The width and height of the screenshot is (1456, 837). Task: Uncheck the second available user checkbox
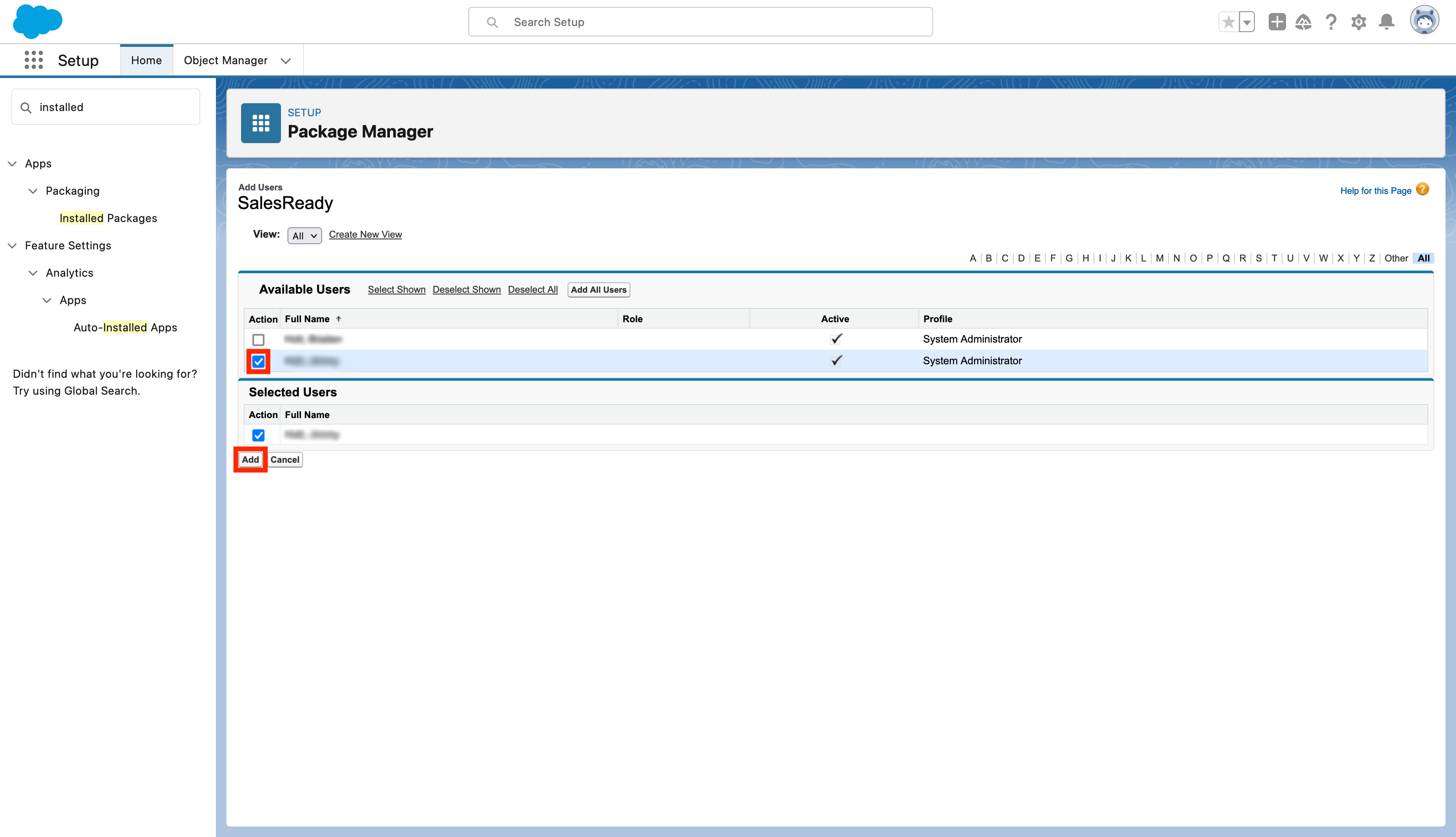point(258,362)
